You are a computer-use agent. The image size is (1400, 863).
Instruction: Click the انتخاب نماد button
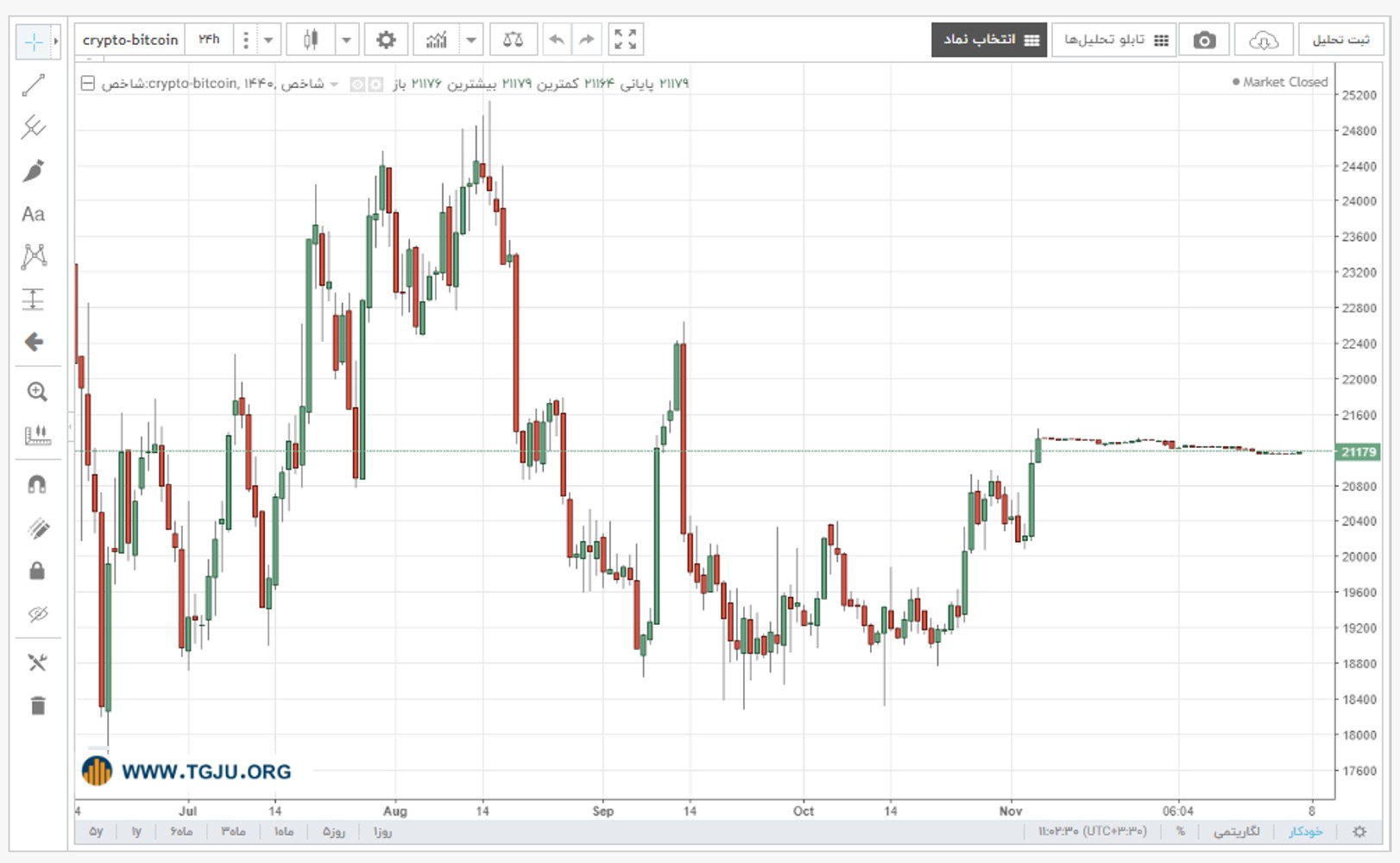[x=989, y=40]
